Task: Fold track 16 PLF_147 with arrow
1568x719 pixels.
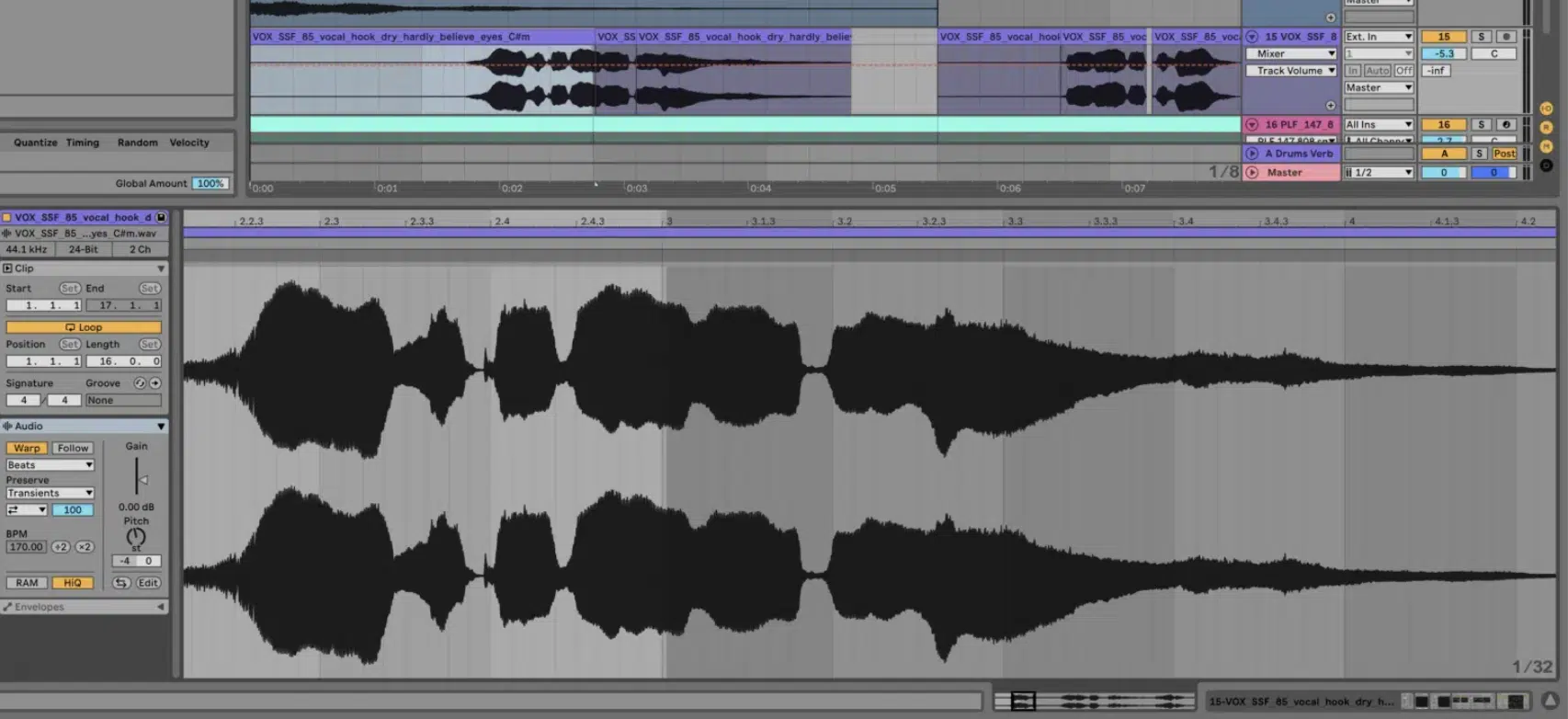Action: pyautogui.click(x=1252, y=125)
